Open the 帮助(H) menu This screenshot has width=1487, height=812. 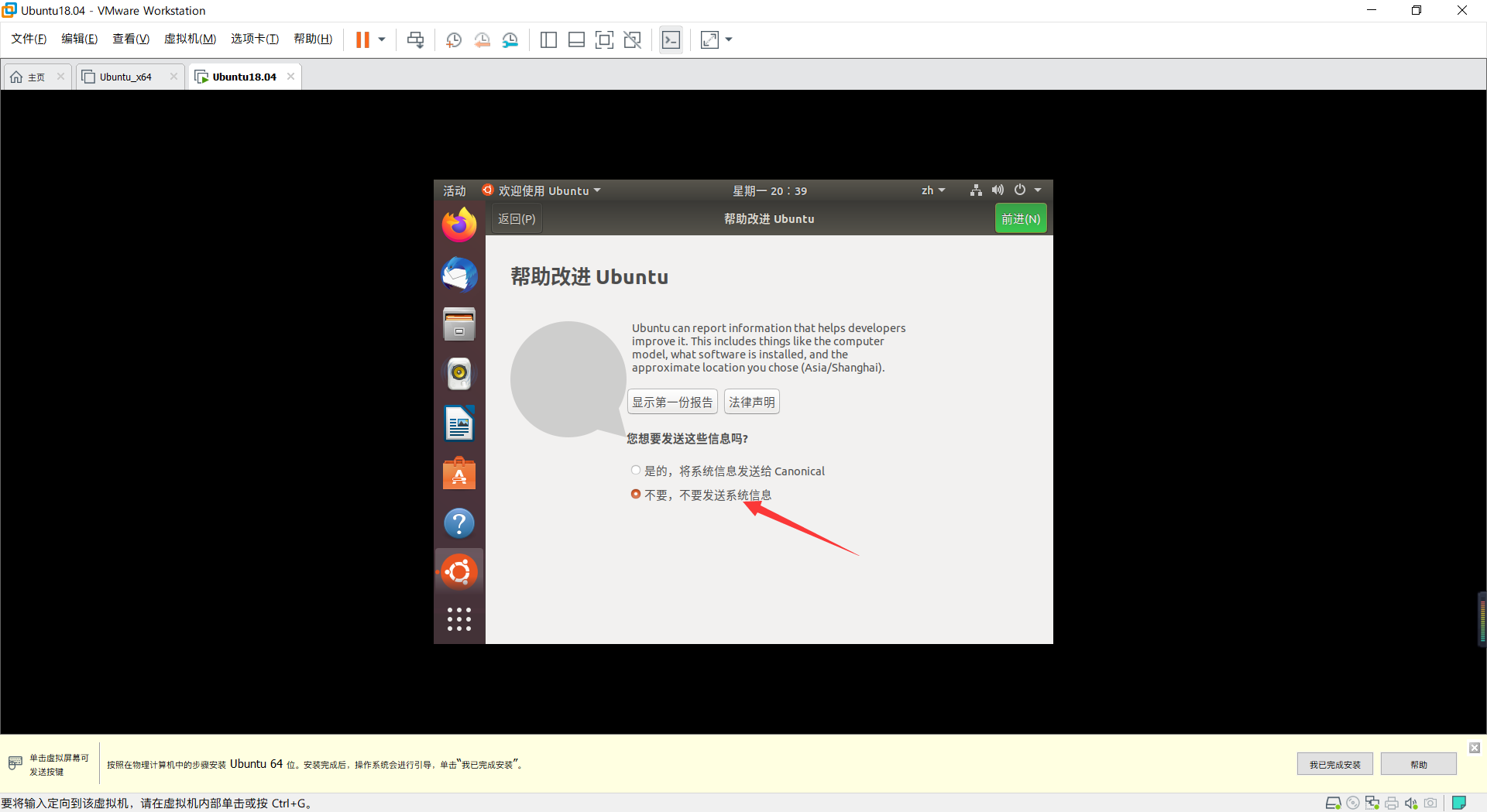coord(313,39)
